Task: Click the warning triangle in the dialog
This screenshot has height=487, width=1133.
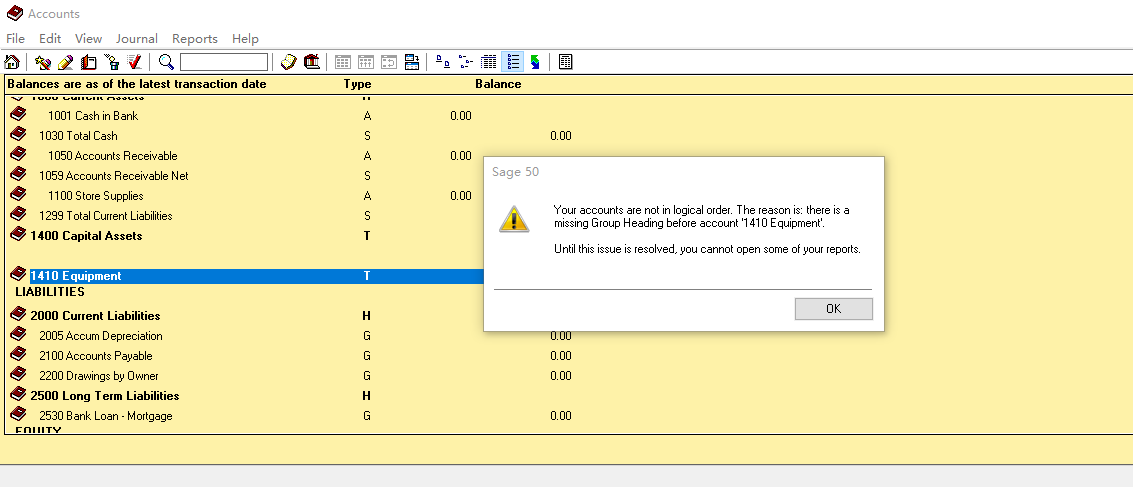Action: coord(514,219)
